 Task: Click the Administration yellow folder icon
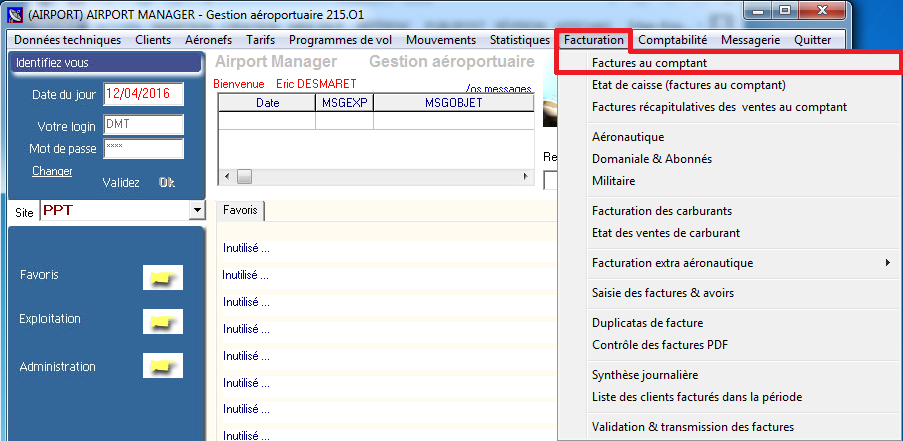159,367
